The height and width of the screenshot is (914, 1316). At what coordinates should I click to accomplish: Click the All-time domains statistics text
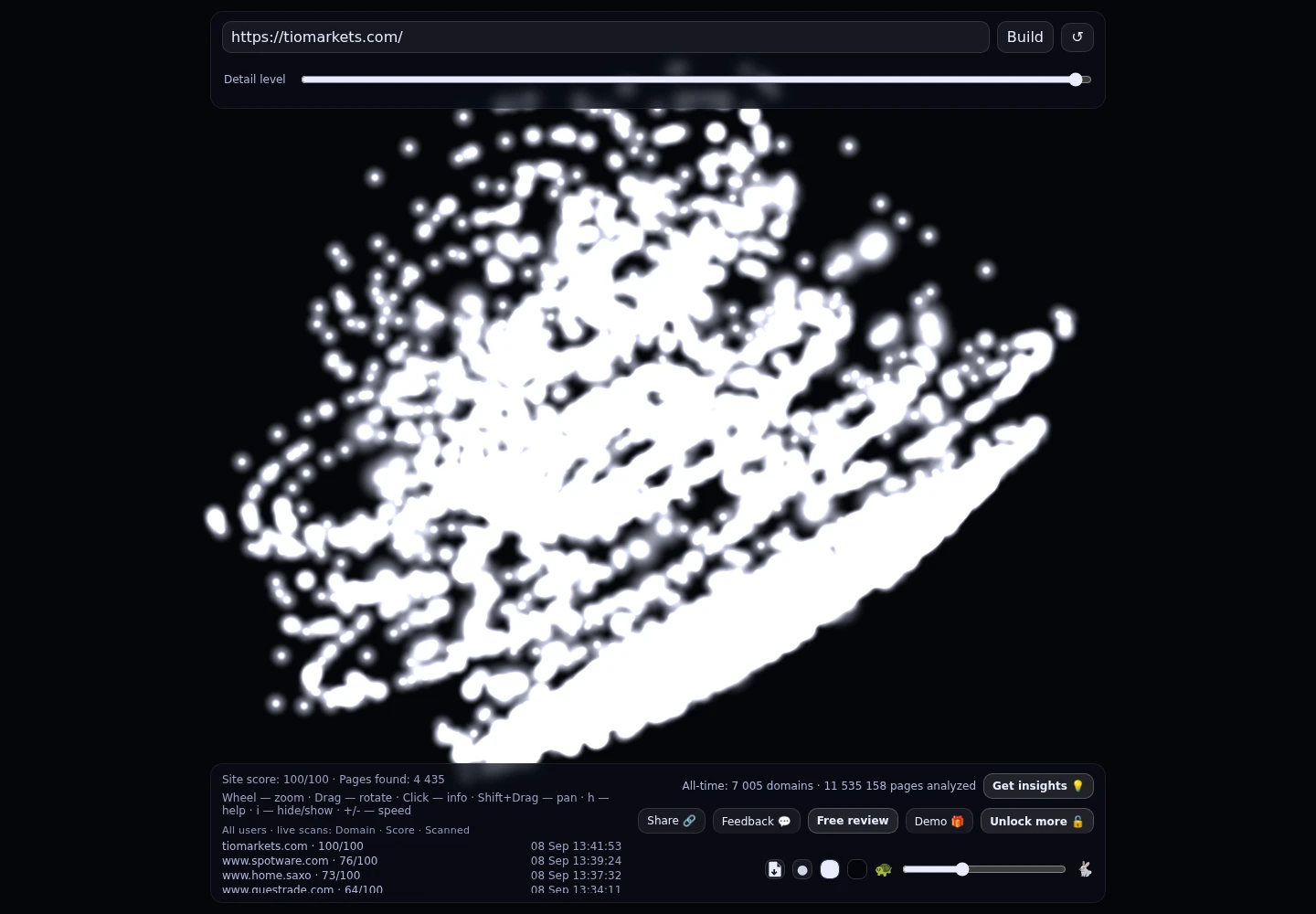829,786
